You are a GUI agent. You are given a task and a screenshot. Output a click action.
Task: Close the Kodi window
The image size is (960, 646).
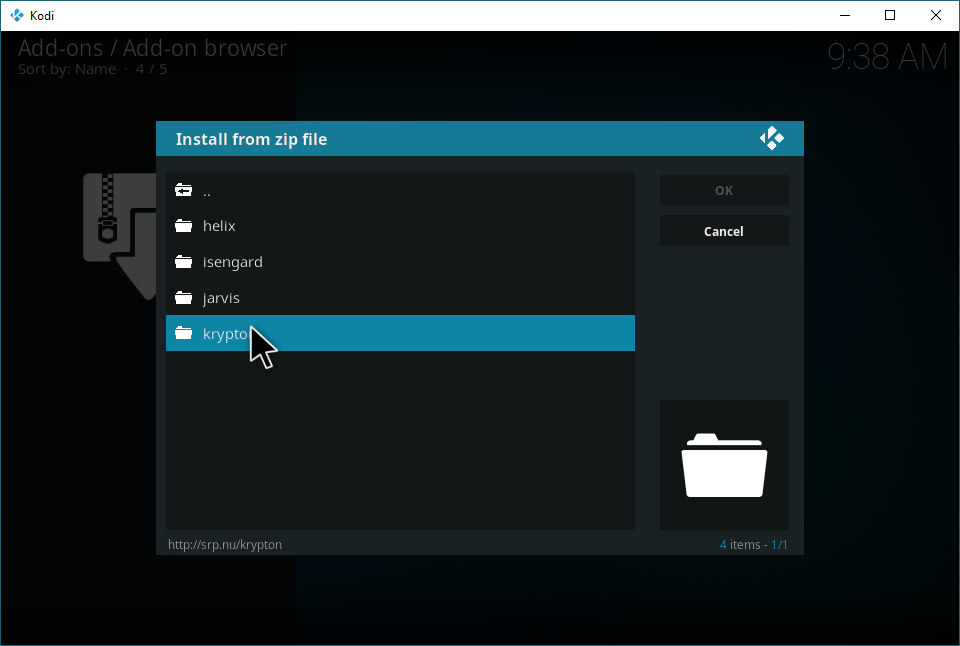tap(936, 15)
